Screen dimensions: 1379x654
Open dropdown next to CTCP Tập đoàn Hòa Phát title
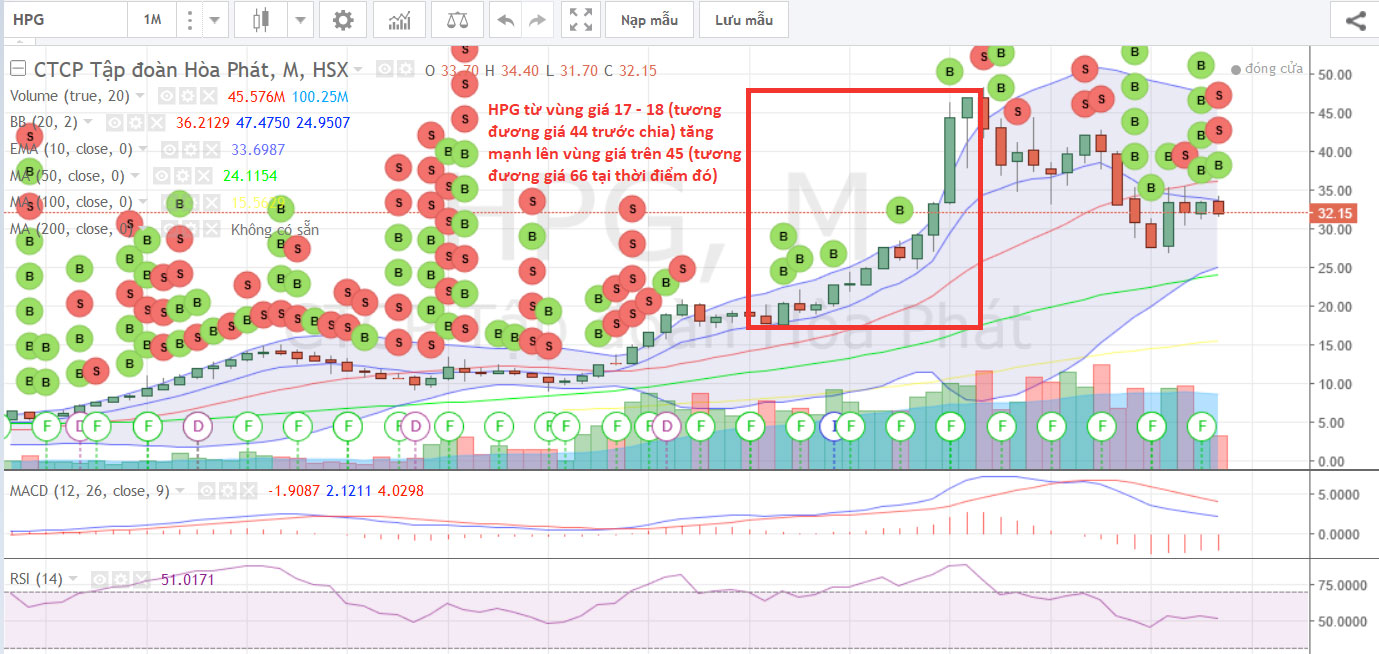click(x=358, y=69)
